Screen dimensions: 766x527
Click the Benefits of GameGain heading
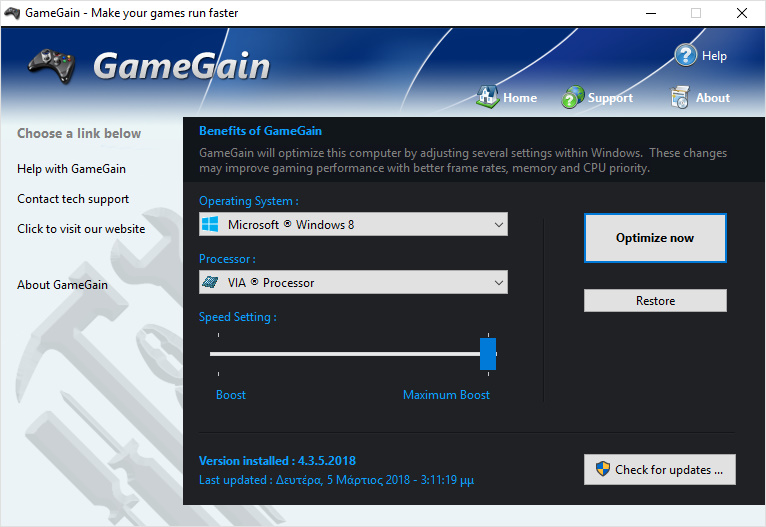tap(260, 131)
